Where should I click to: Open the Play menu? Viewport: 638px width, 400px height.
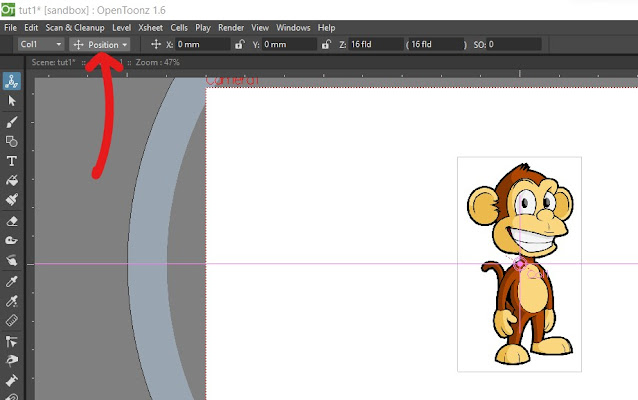coord(203,28)
